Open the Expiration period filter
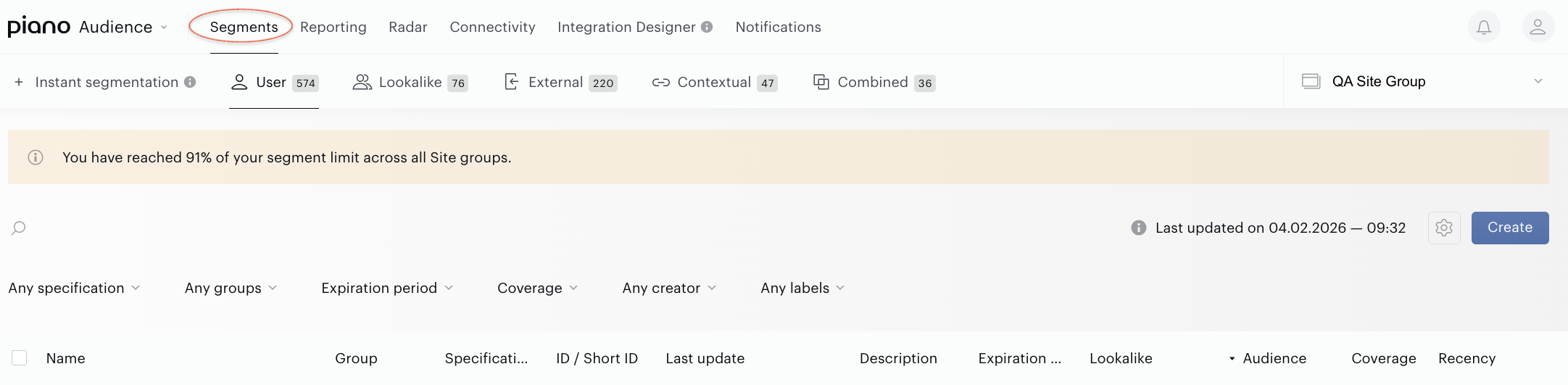This screenshot has width=1568, height=385. pyautogui.click(x=387, y=288)
